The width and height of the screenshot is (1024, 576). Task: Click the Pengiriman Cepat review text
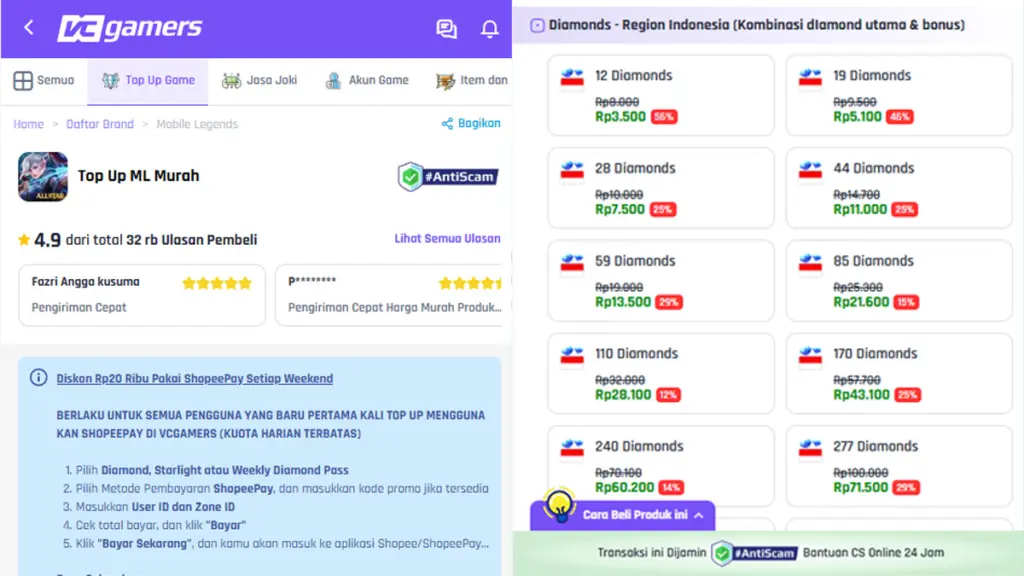[79, 308]
